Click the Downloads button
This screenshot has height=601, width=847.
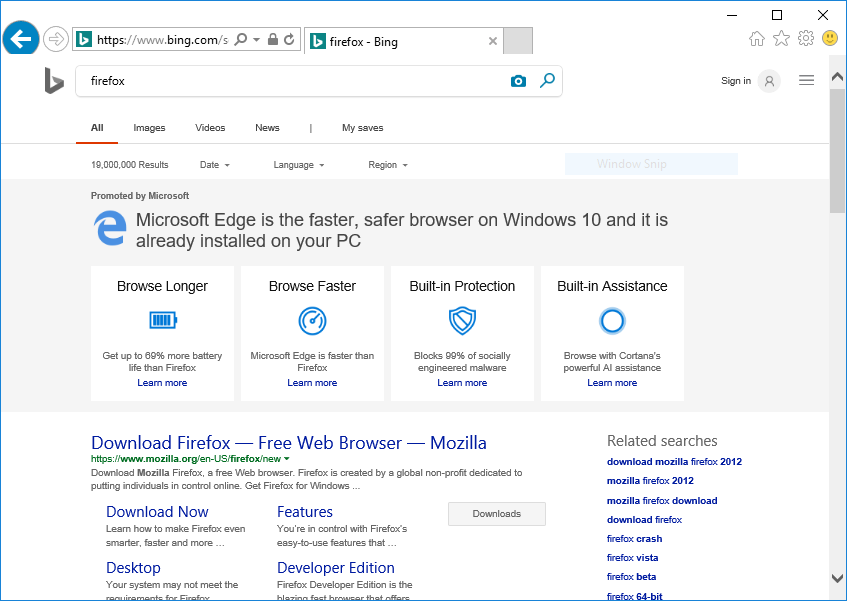coord(496,514)
